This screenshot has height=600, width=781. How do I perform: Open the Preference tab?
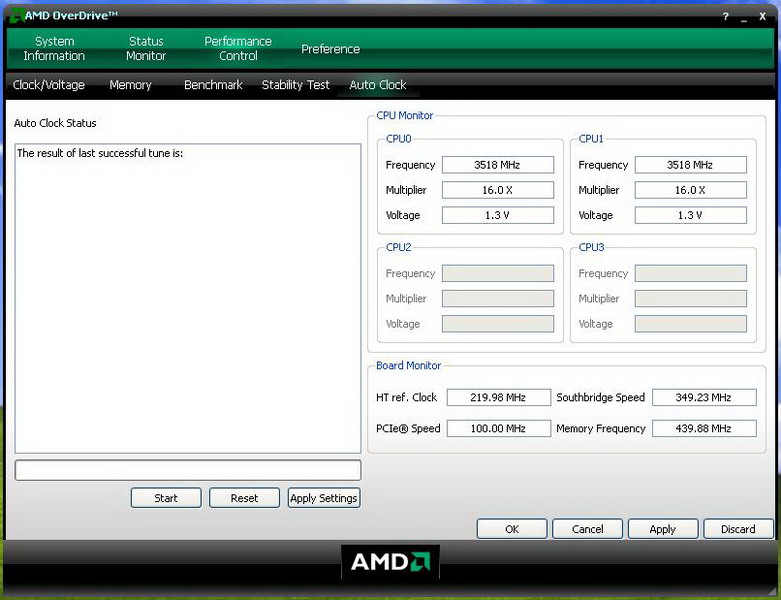(330, 49)
